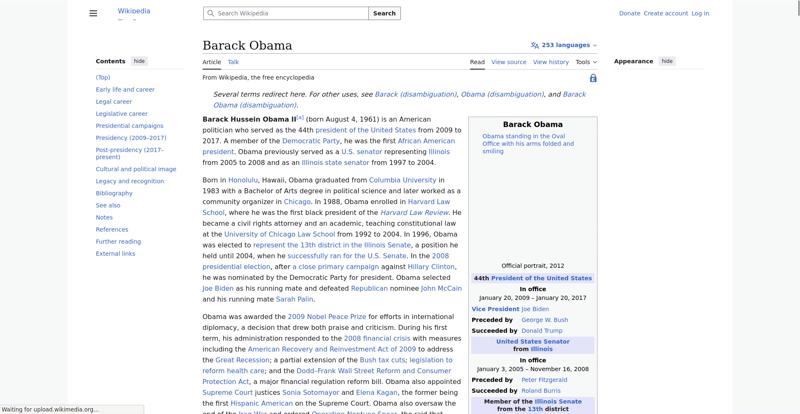Hide the Appearance panel

coord(667,61)
